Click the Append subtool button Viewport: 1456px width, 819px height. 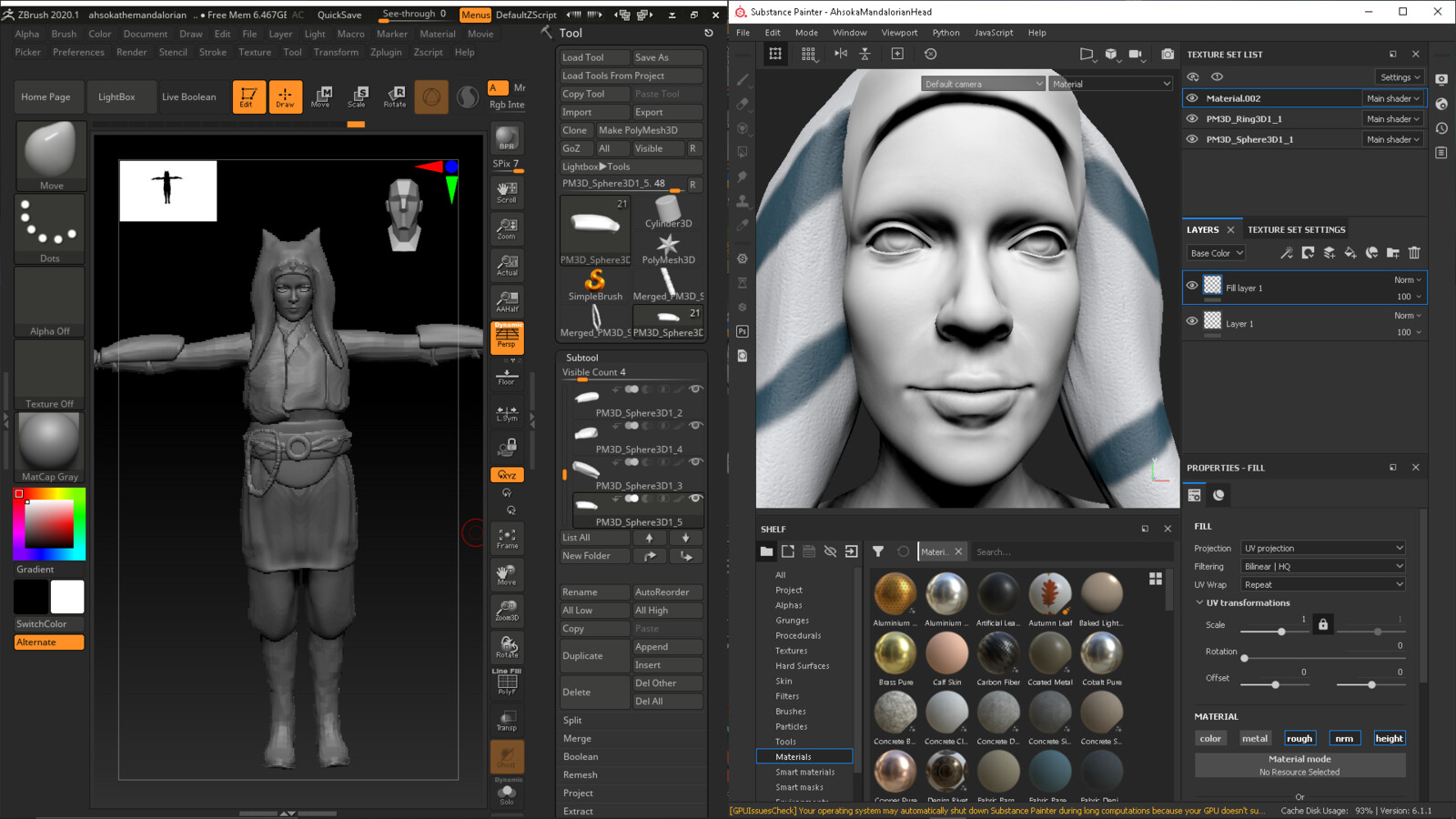click(667, 647)
